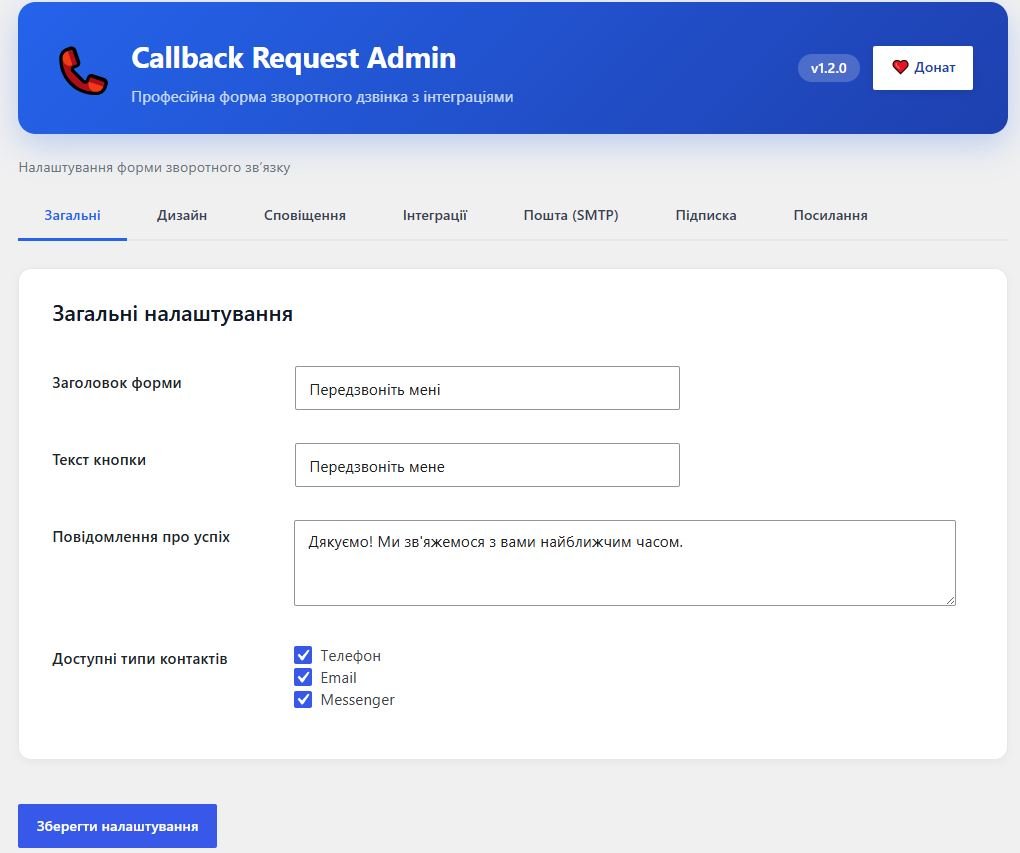Select the Інтеграції tab
Viewport: 1020px width, 853px height.
tap(435, 215)
